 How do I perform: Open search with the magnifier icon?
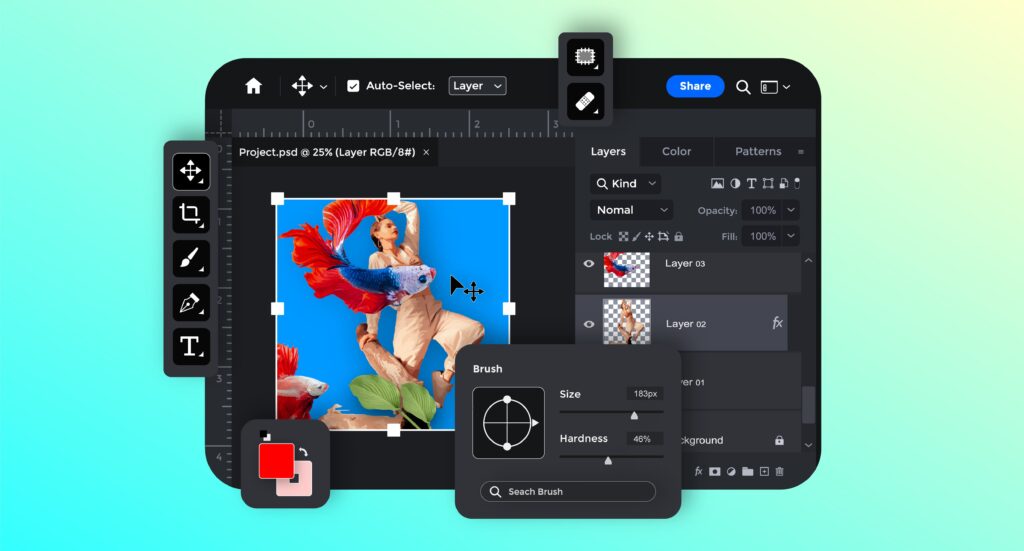click(x=743, y=87)
